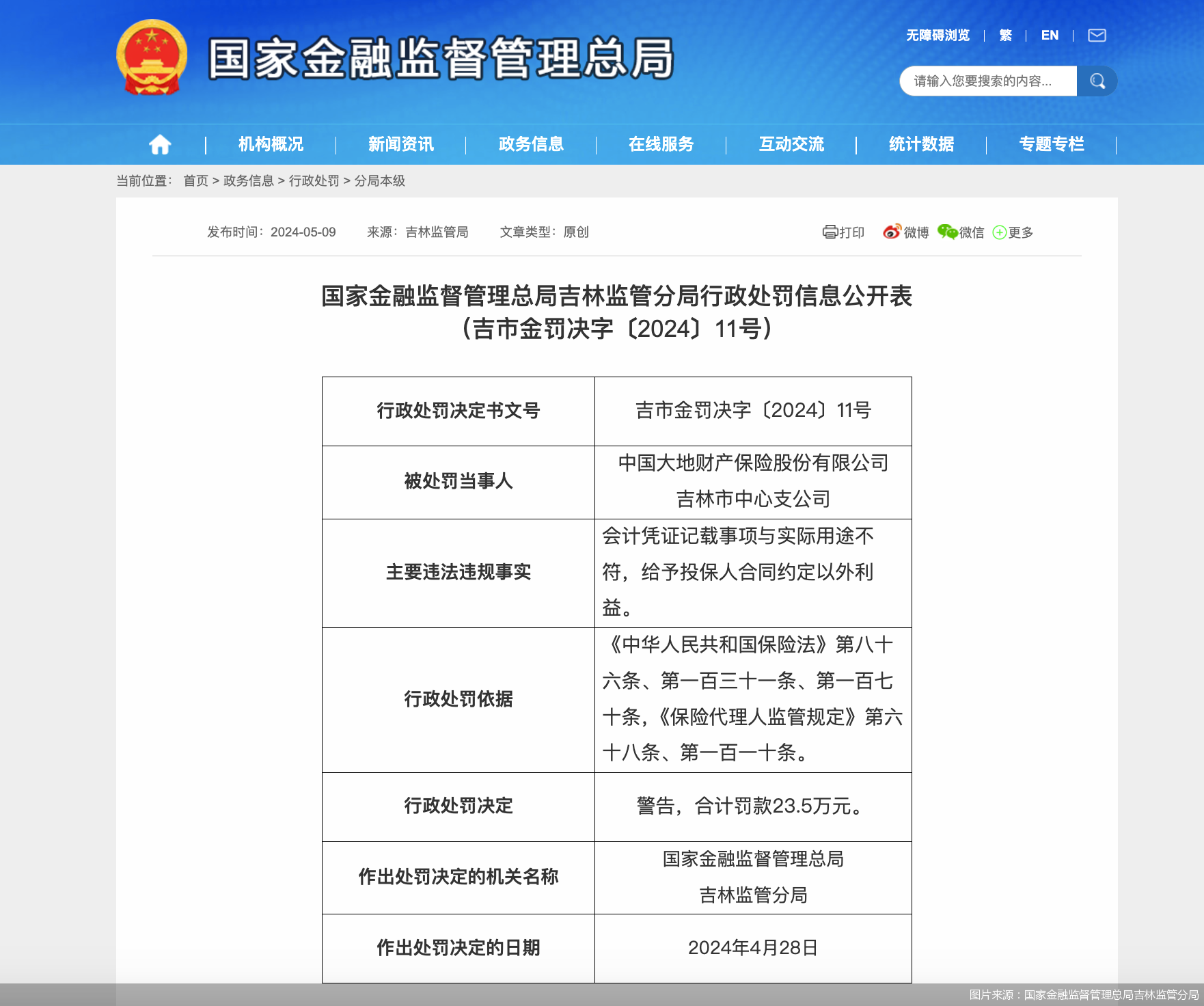Share via the WeChat icon

click(947, 232)
